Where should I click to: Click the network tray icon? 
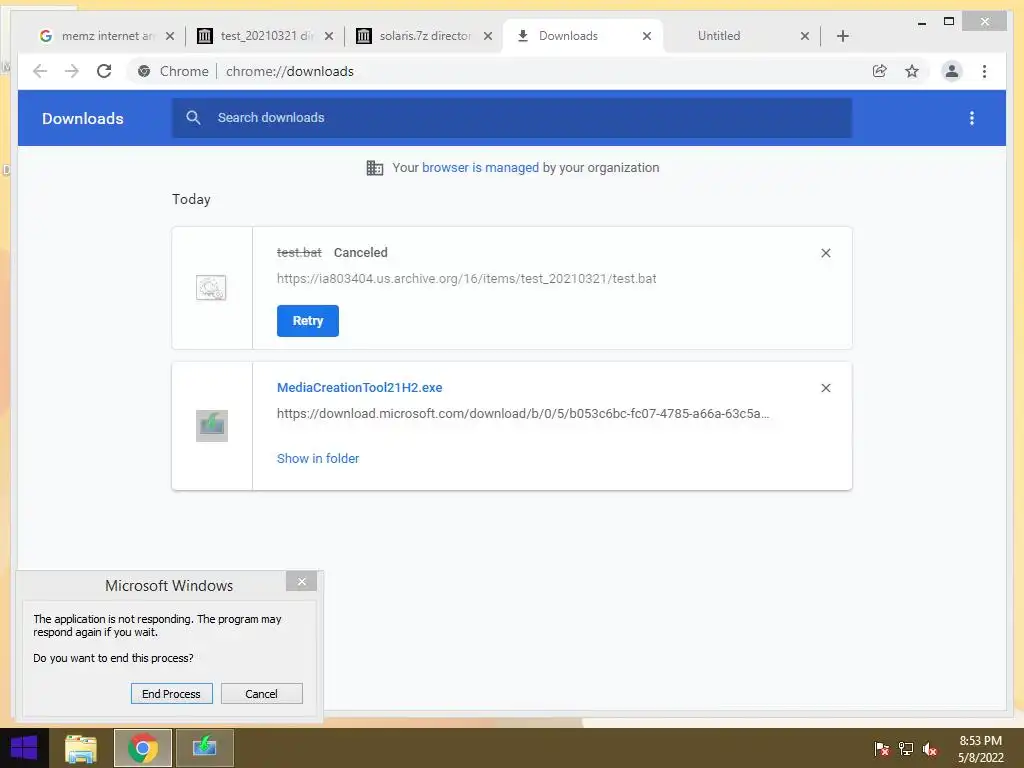point(906,749)
